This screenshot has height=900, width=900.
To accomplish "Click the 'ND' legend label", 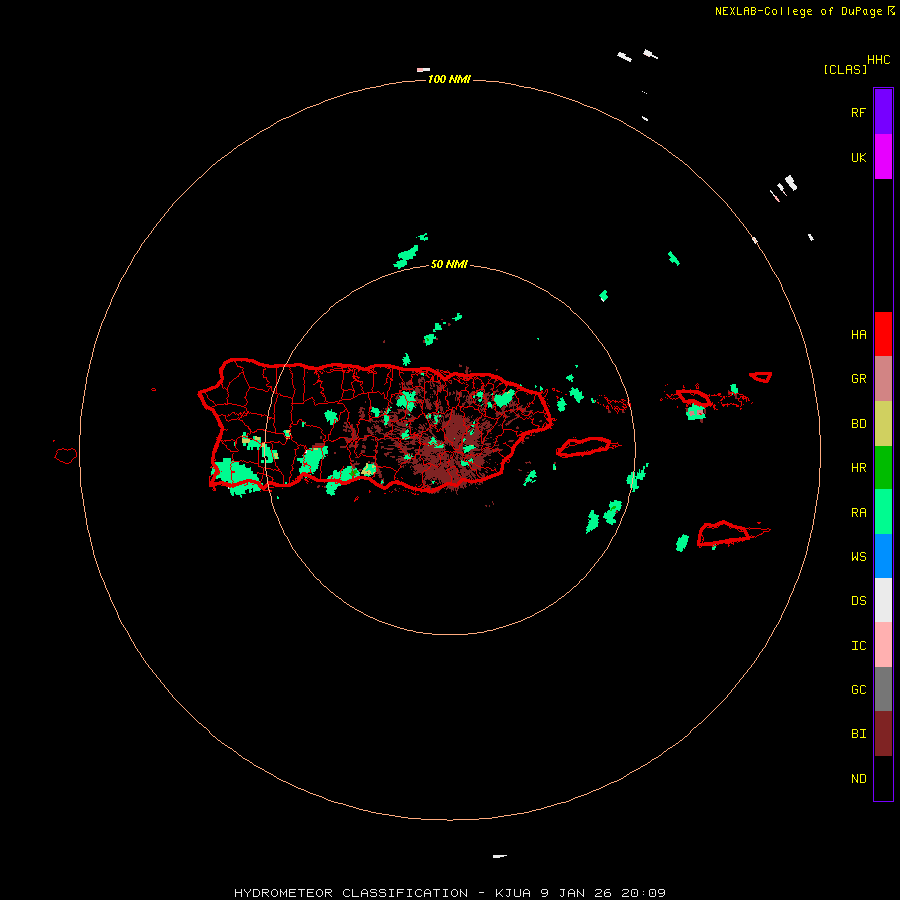I will [858, 779].
